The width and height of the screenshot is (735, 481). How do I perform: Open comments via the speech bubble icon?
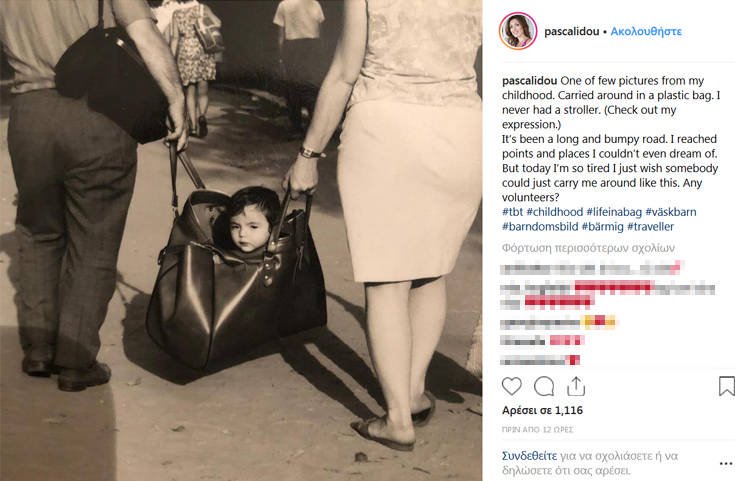[544, 387]
